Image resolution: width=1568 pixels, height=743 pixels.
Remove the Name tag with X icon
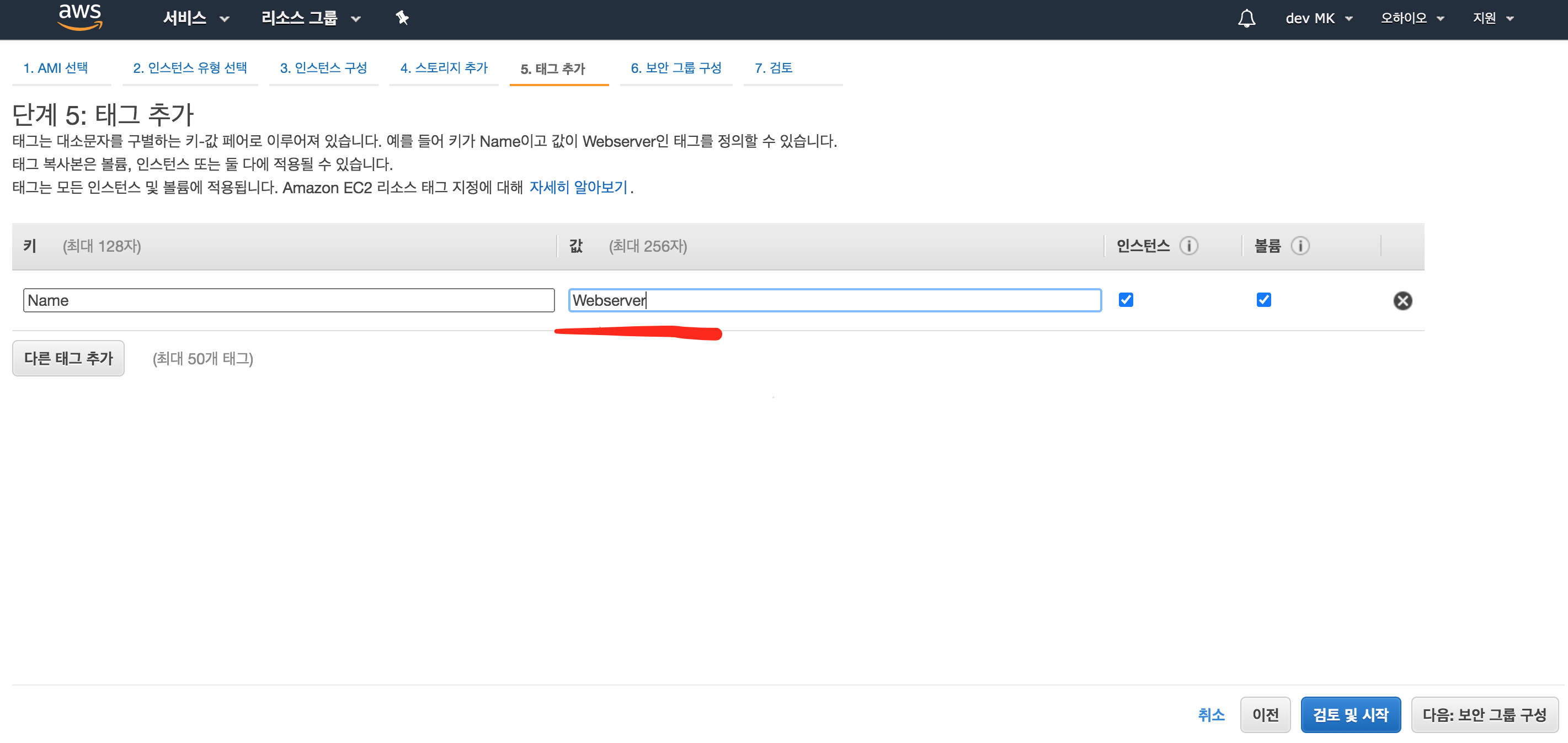[1402, 301]
